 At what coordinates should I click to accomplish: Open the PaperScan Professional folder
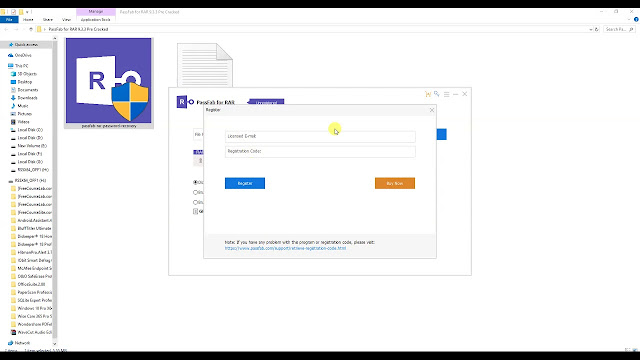click(34, 292)
